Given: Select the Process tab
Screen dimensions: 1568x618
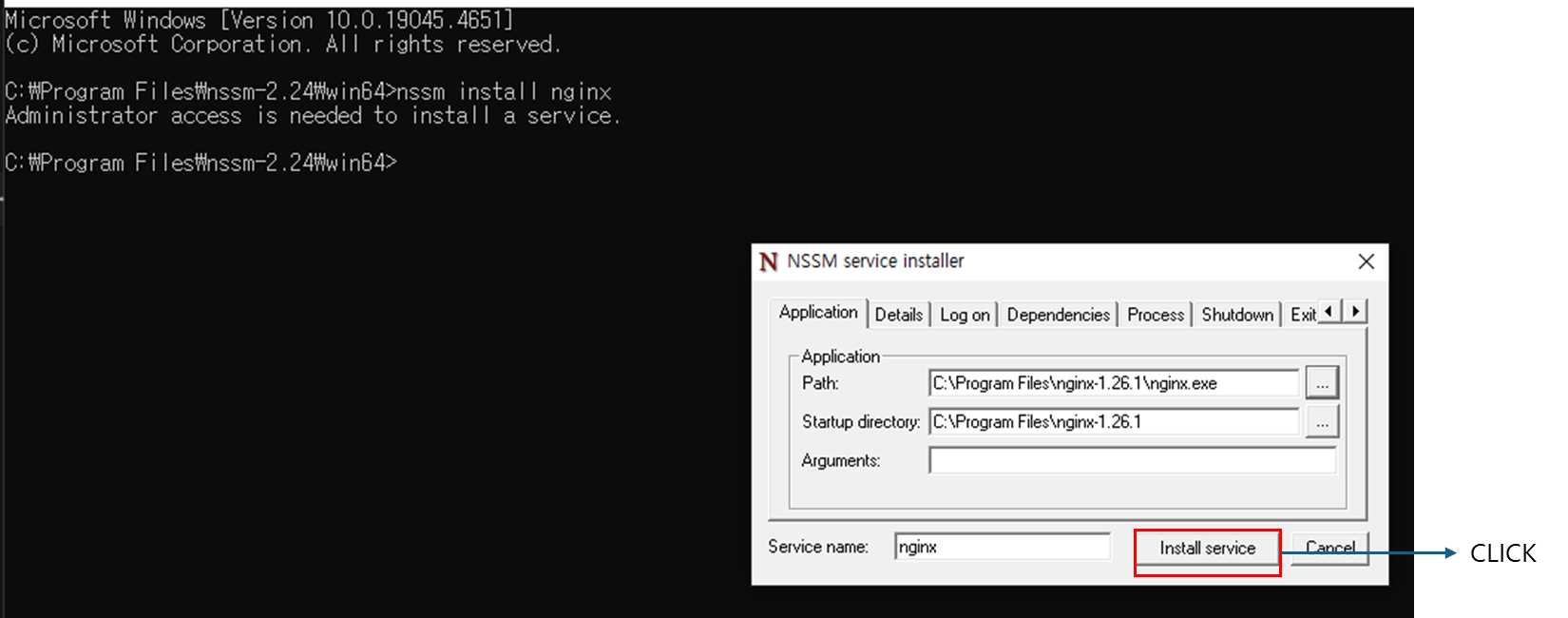Looking at the screenshot, I should pyautogui.click(x=1156, y=315).
